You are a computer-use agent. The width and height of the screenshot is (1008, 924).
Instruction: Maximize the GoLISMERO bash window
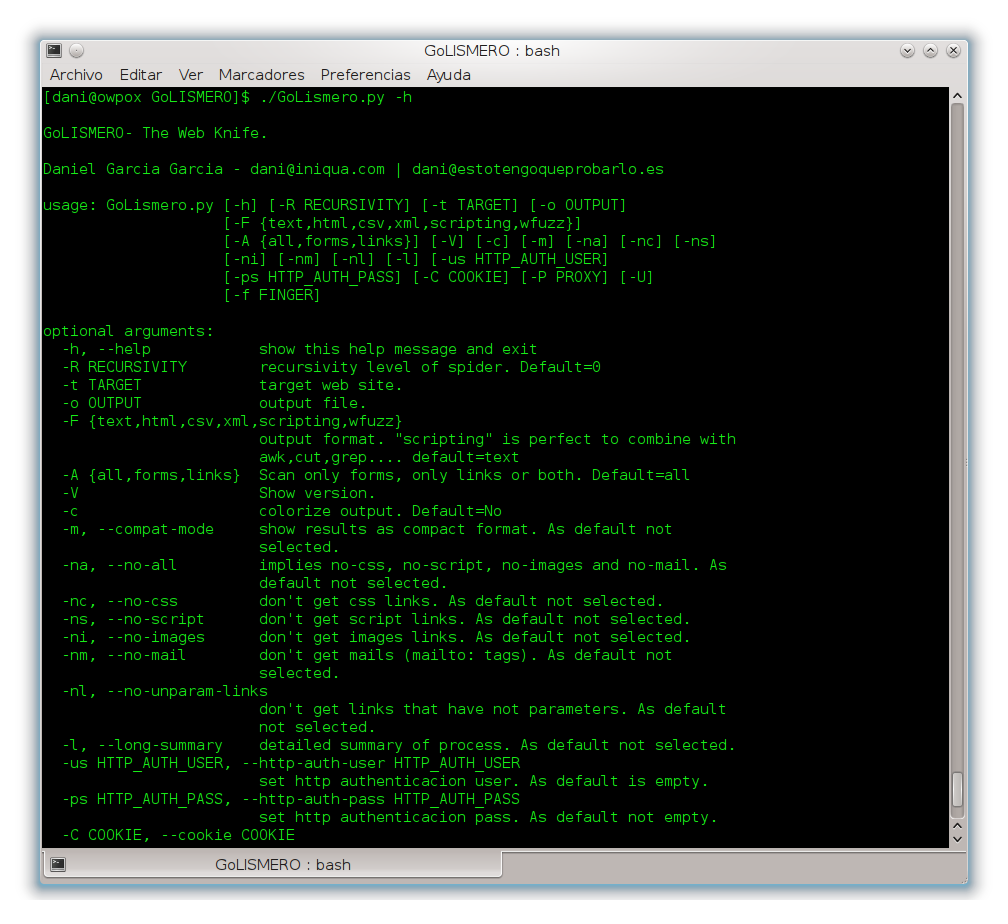tap(930, 50)
